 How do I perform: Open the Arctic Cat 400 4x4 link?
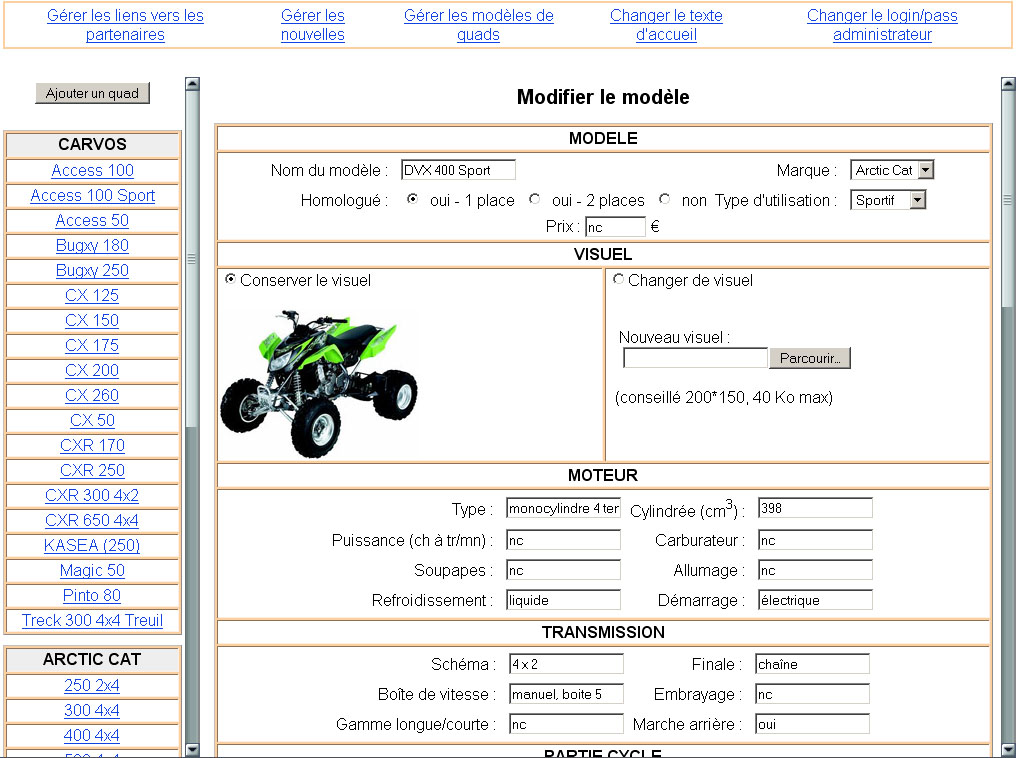pyautogui.click(x=92, y=735)
